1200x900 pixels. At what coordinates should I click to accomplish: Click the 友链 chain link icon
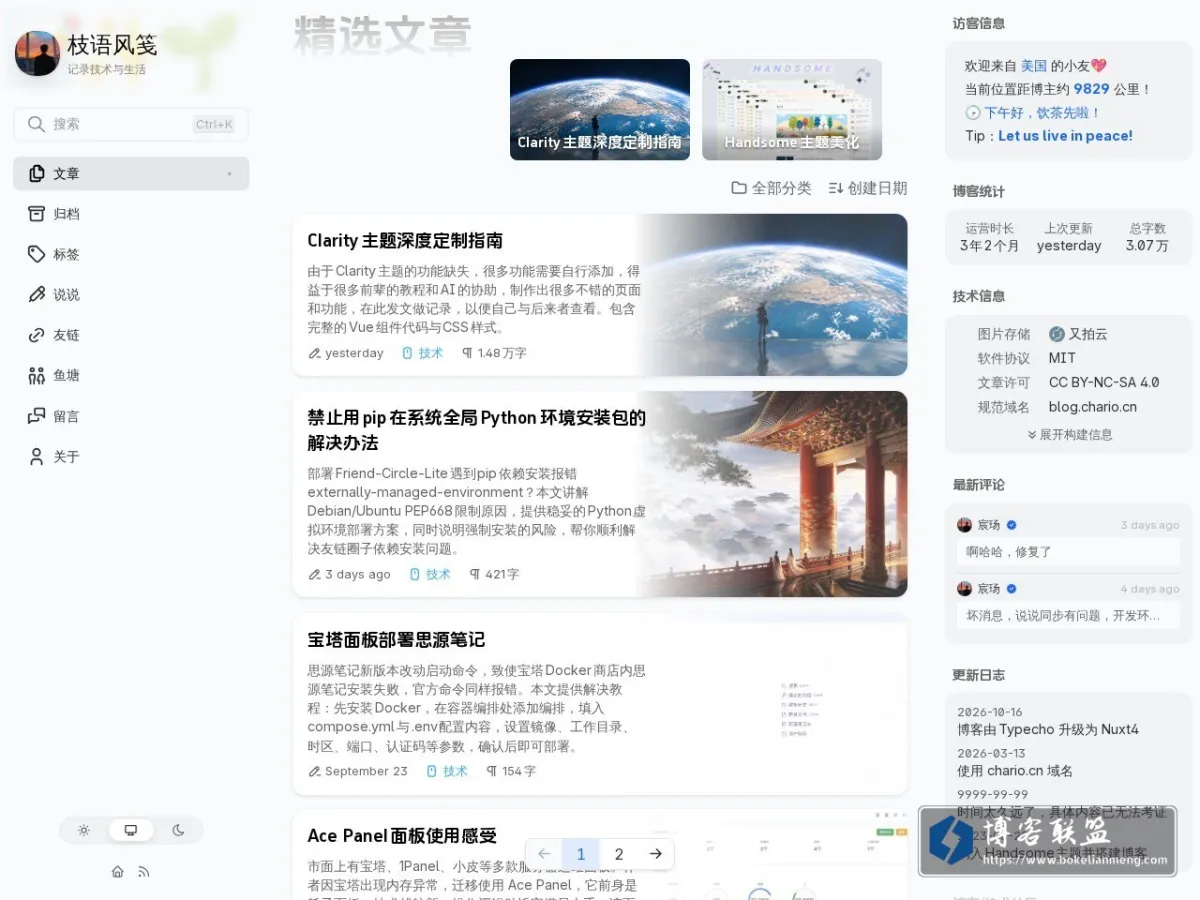point(37,335)
